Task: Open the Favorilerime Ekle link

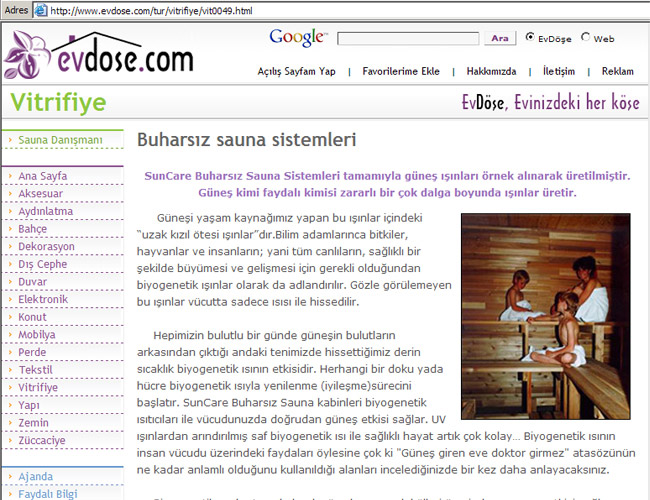Action: pyautogui.click(x=401, y=72)
